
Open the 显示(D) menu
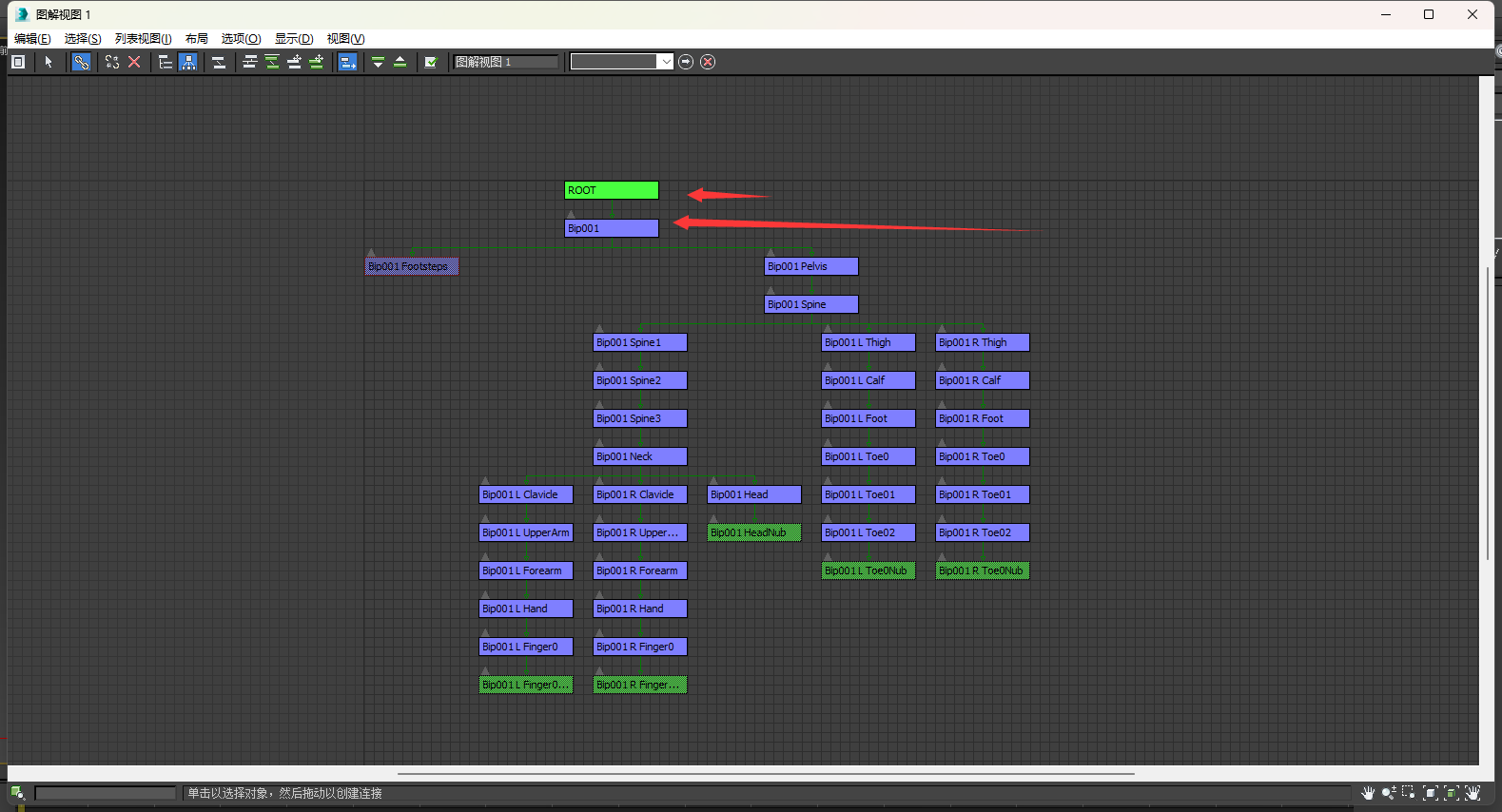pos(294,39)
